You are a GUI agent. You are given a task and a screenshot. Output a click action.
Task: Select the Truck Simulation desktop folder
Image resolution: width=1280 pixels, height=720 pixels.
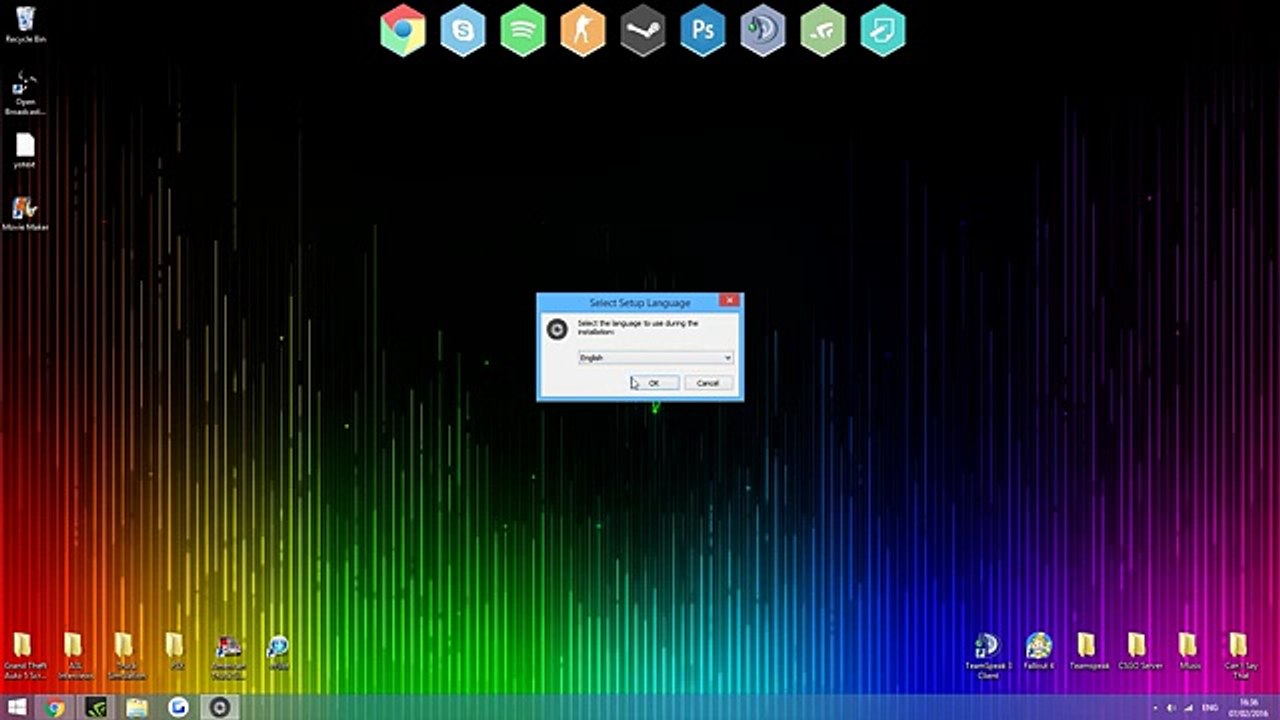(124, 655)
